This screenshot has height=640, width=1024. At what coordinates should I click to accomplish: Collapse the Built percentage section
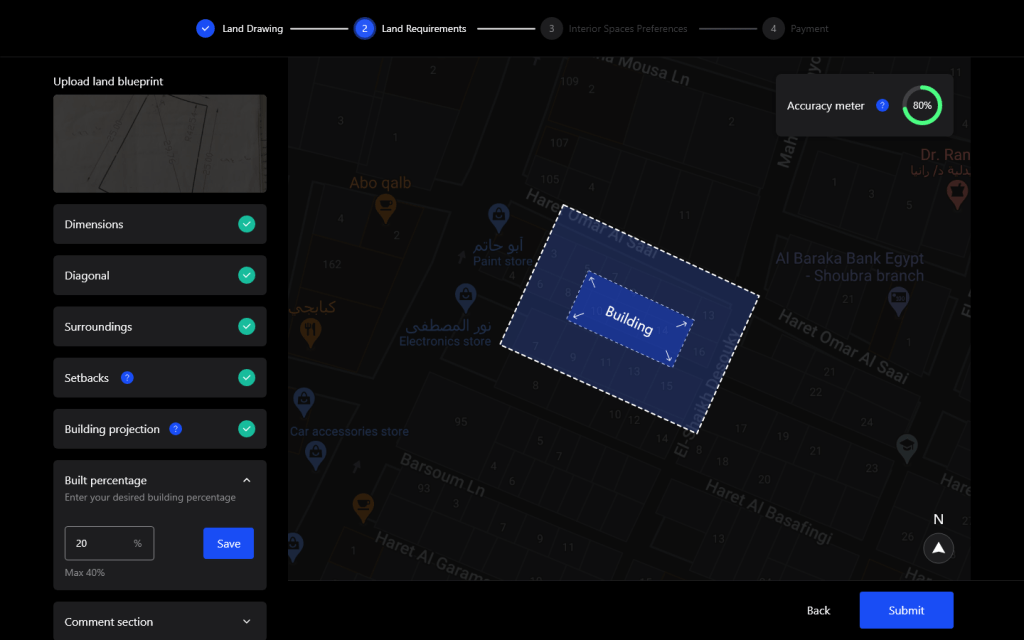point(246,480)
